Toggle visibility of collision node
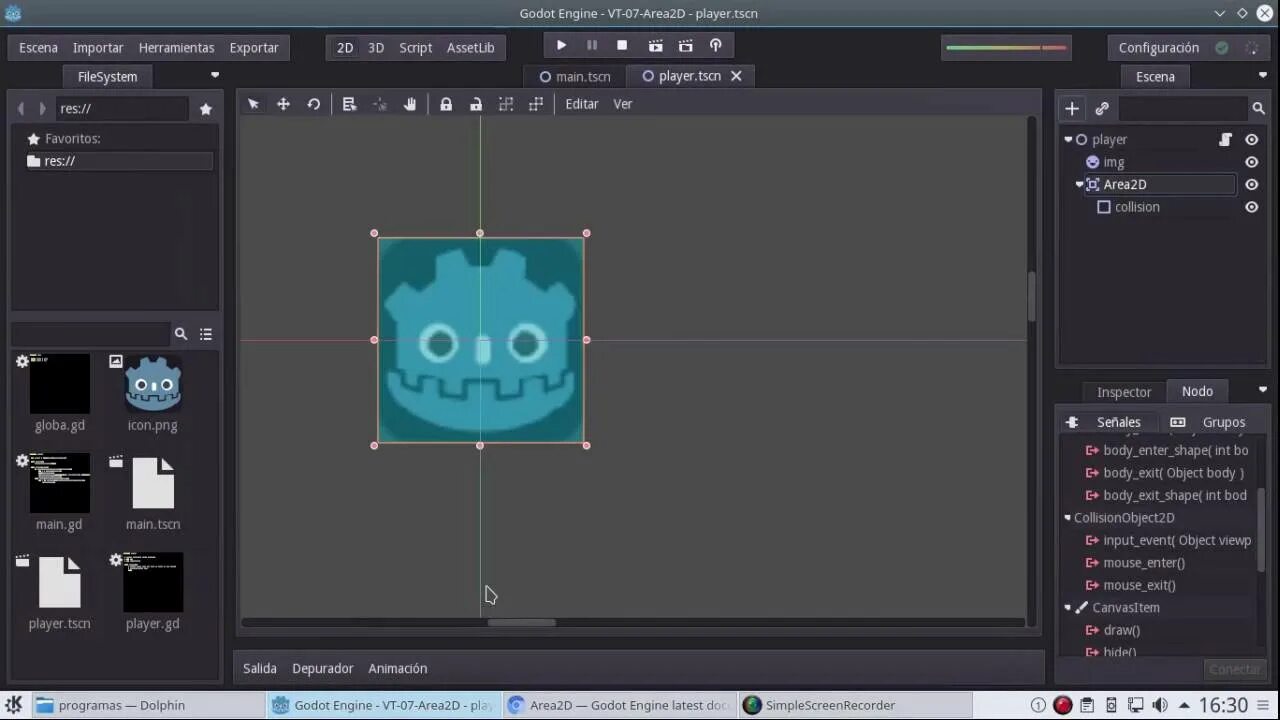Image resolution: width=1280 pixels, height=720 pixels. tap(1251, 207)
